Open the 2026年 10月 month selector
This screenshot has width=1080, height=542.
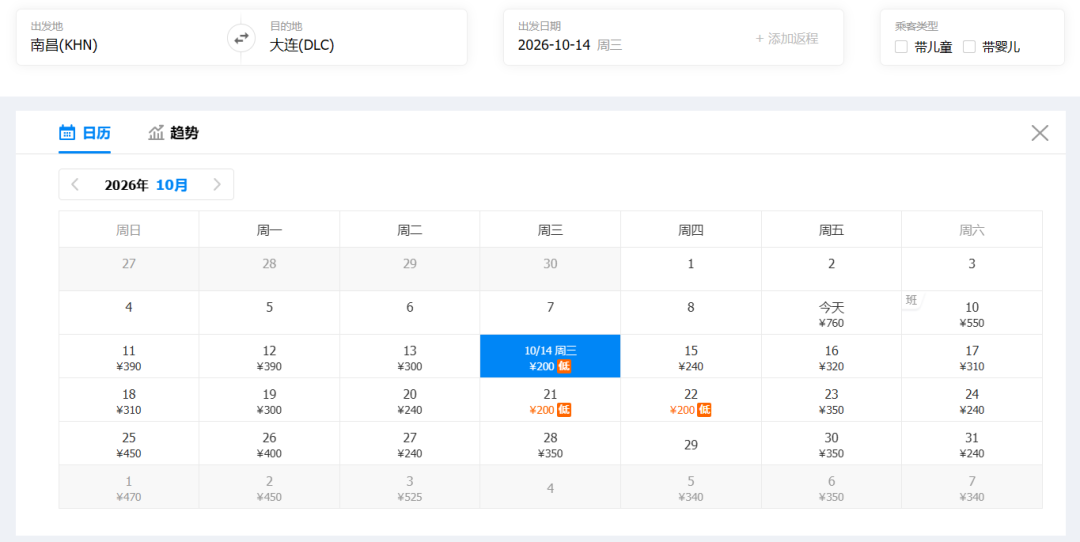(146, 185)
